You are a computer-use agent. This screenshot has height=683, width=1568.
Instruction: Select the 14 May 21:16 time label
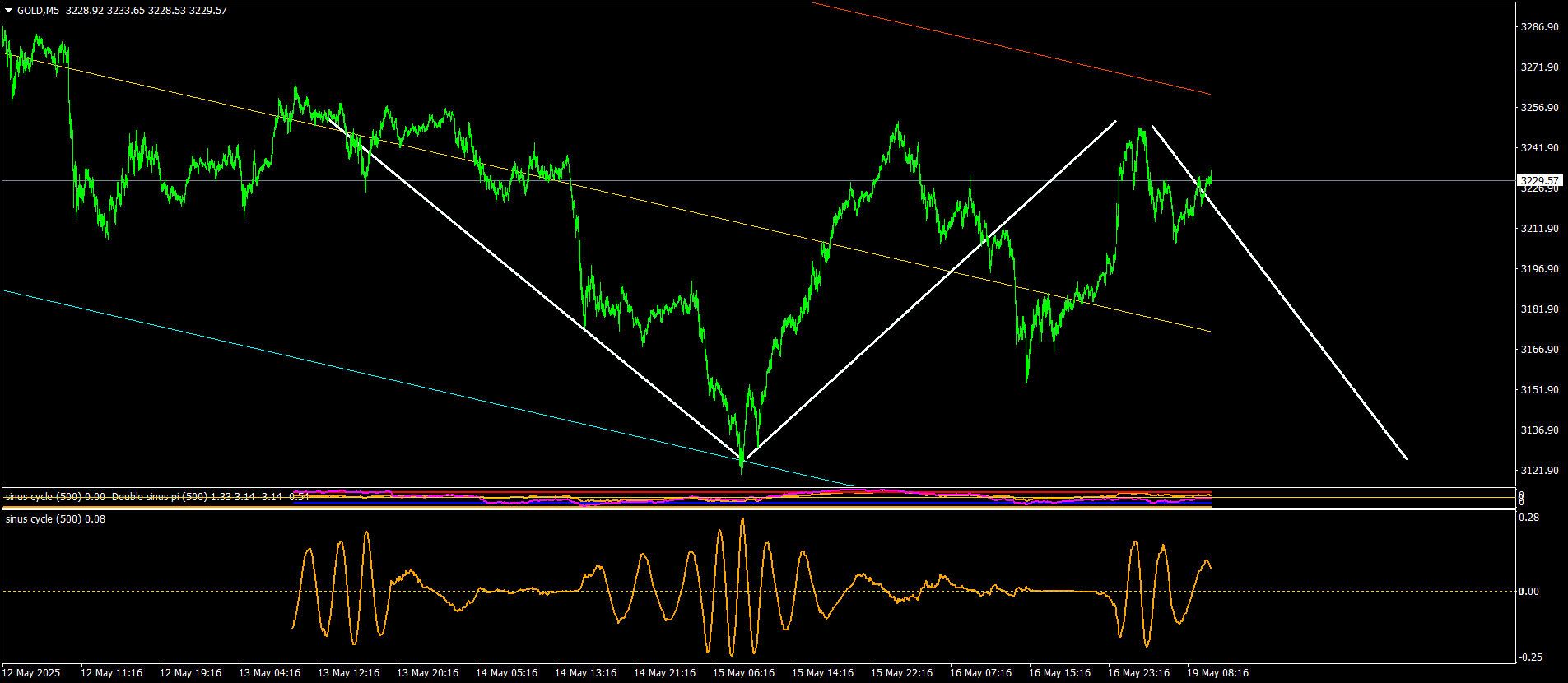[x=664, y=673]
